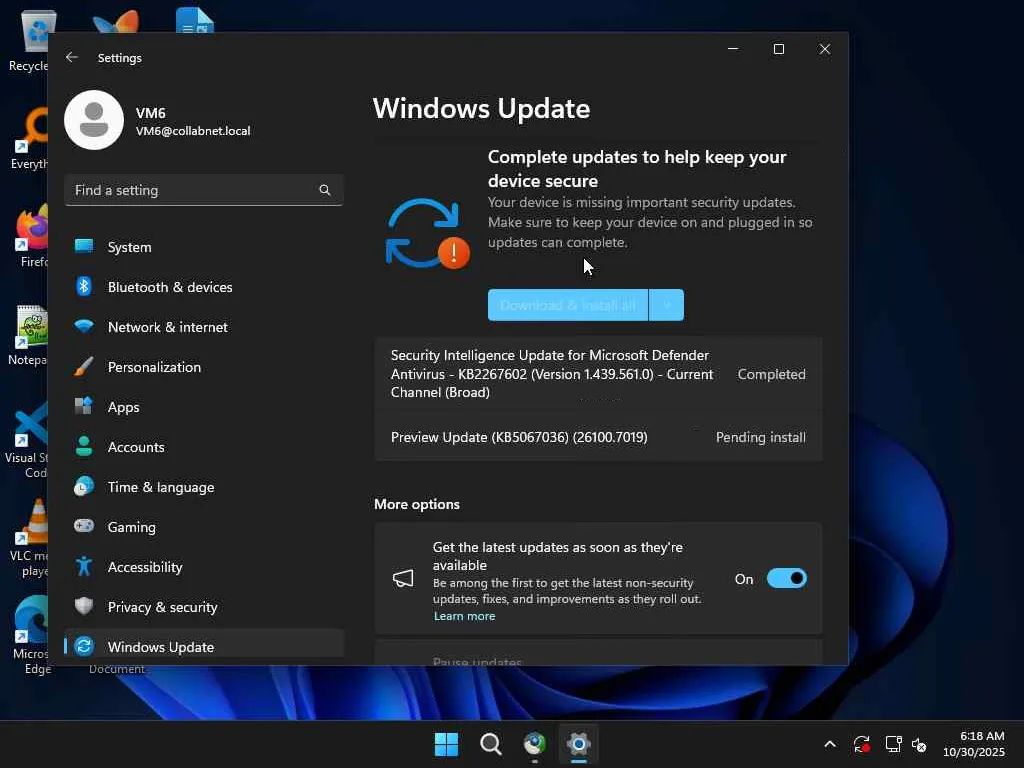Click the Windows Update tray icon
This screenshot has width=1024, height=768.
click(x=862, y=744)
